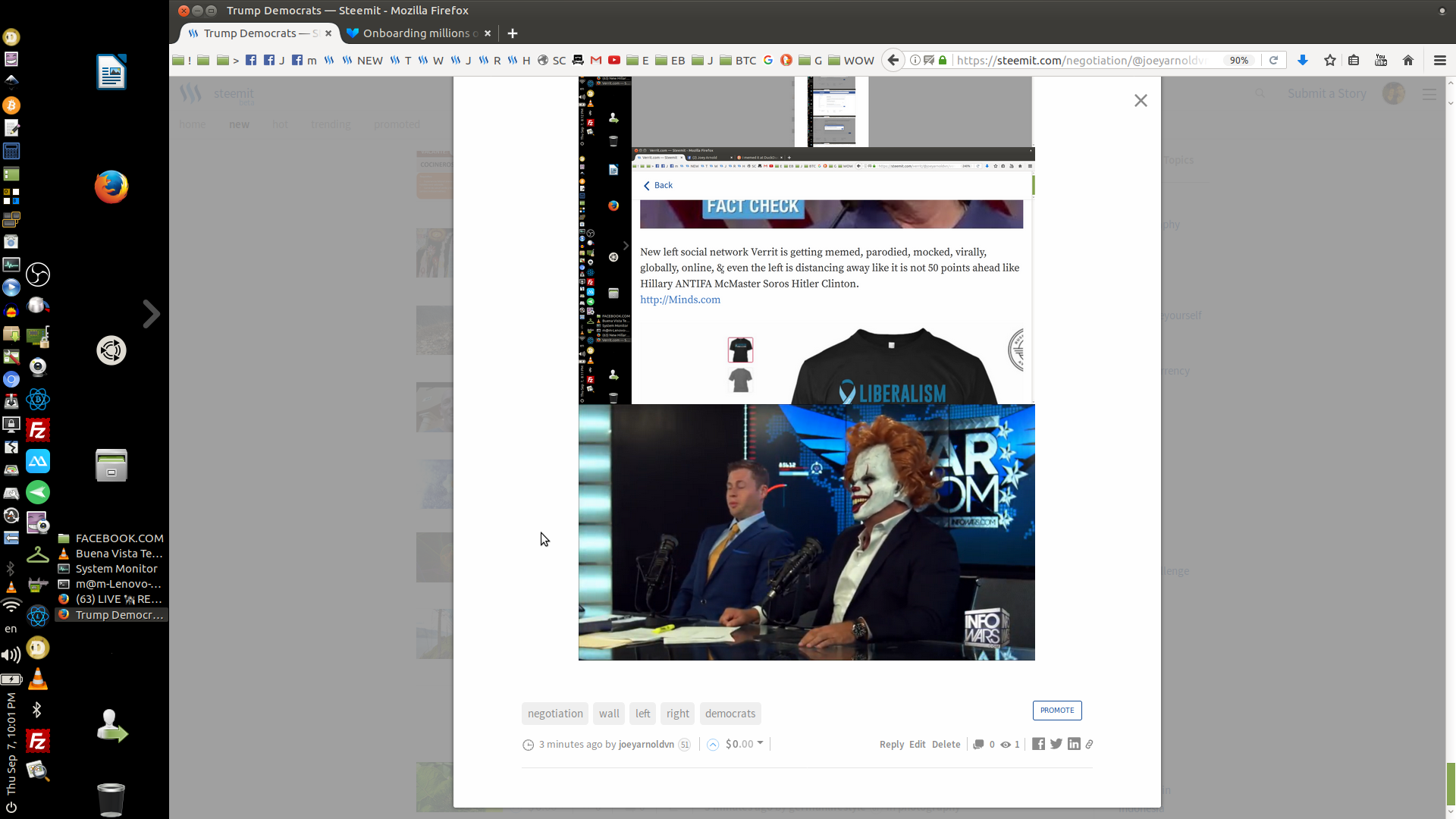Switch to Buena Vista VLC window

111,554
